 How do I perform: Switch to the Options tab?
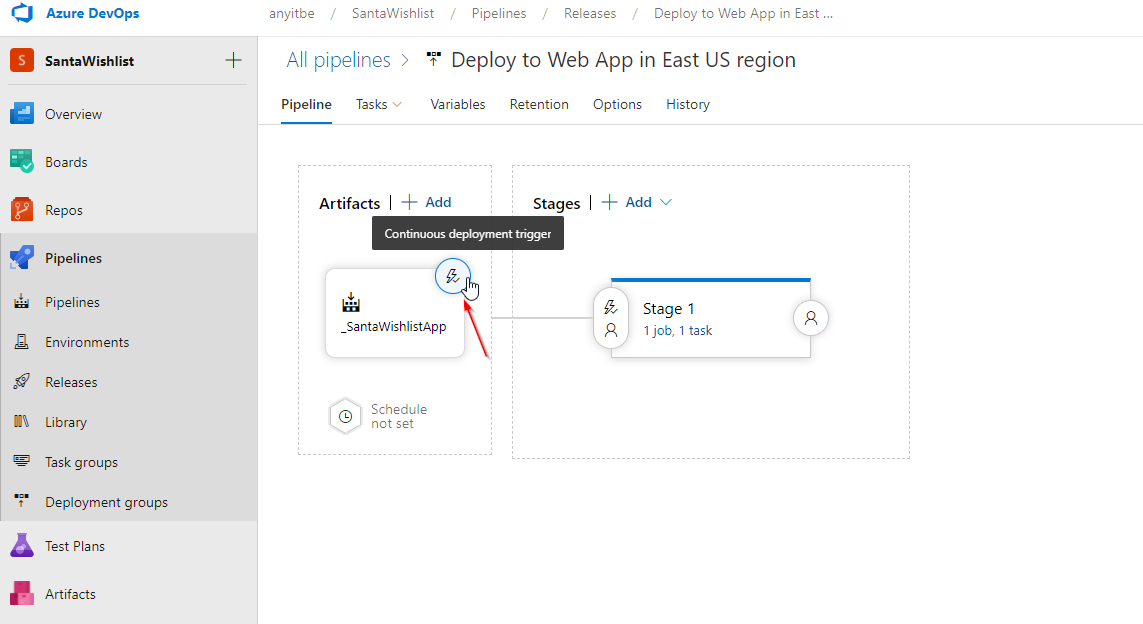pyautogui.click(x=617, y=104)
